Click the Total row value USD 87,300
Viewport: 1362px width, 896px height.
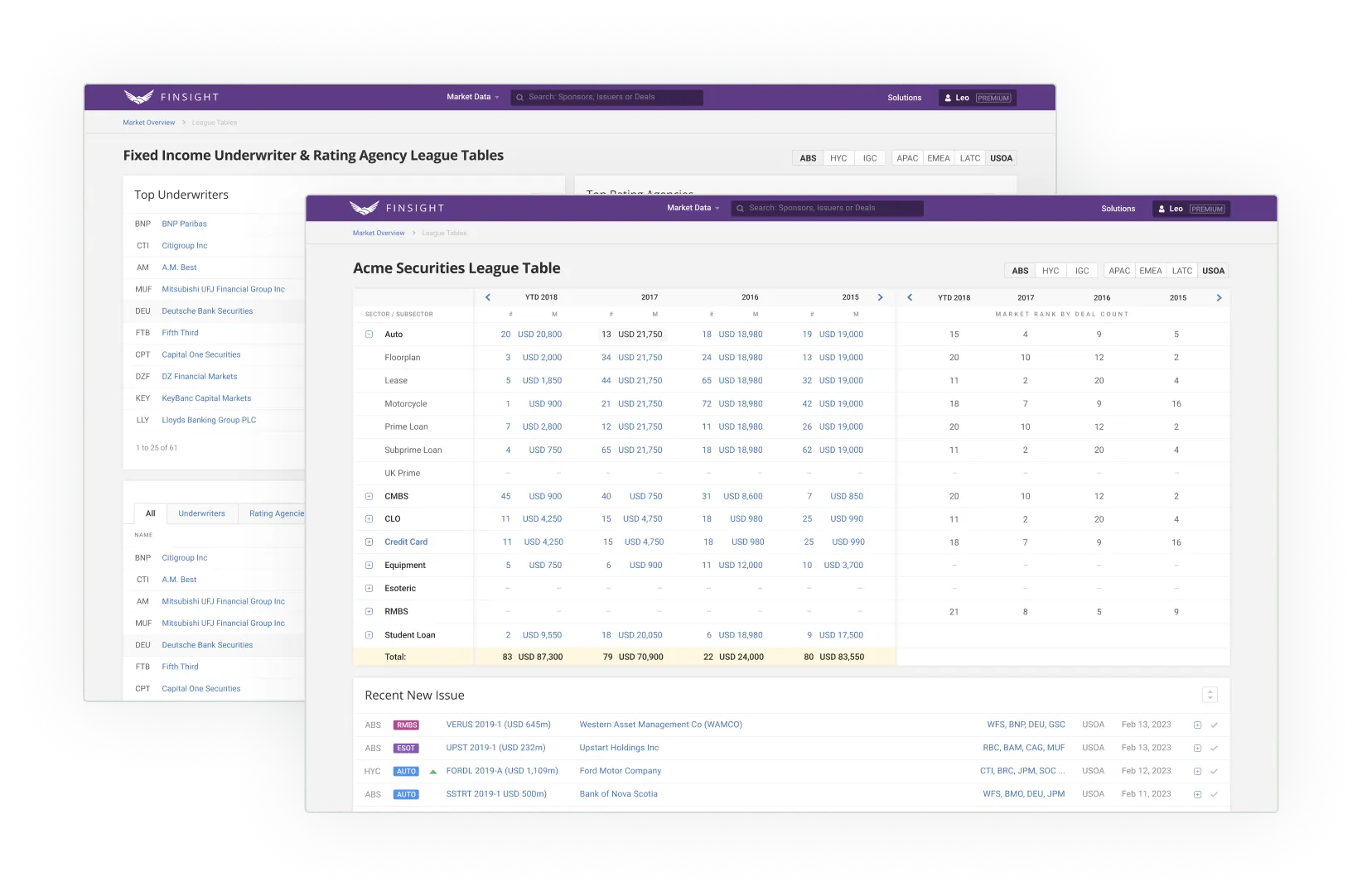tap(540, 657)
